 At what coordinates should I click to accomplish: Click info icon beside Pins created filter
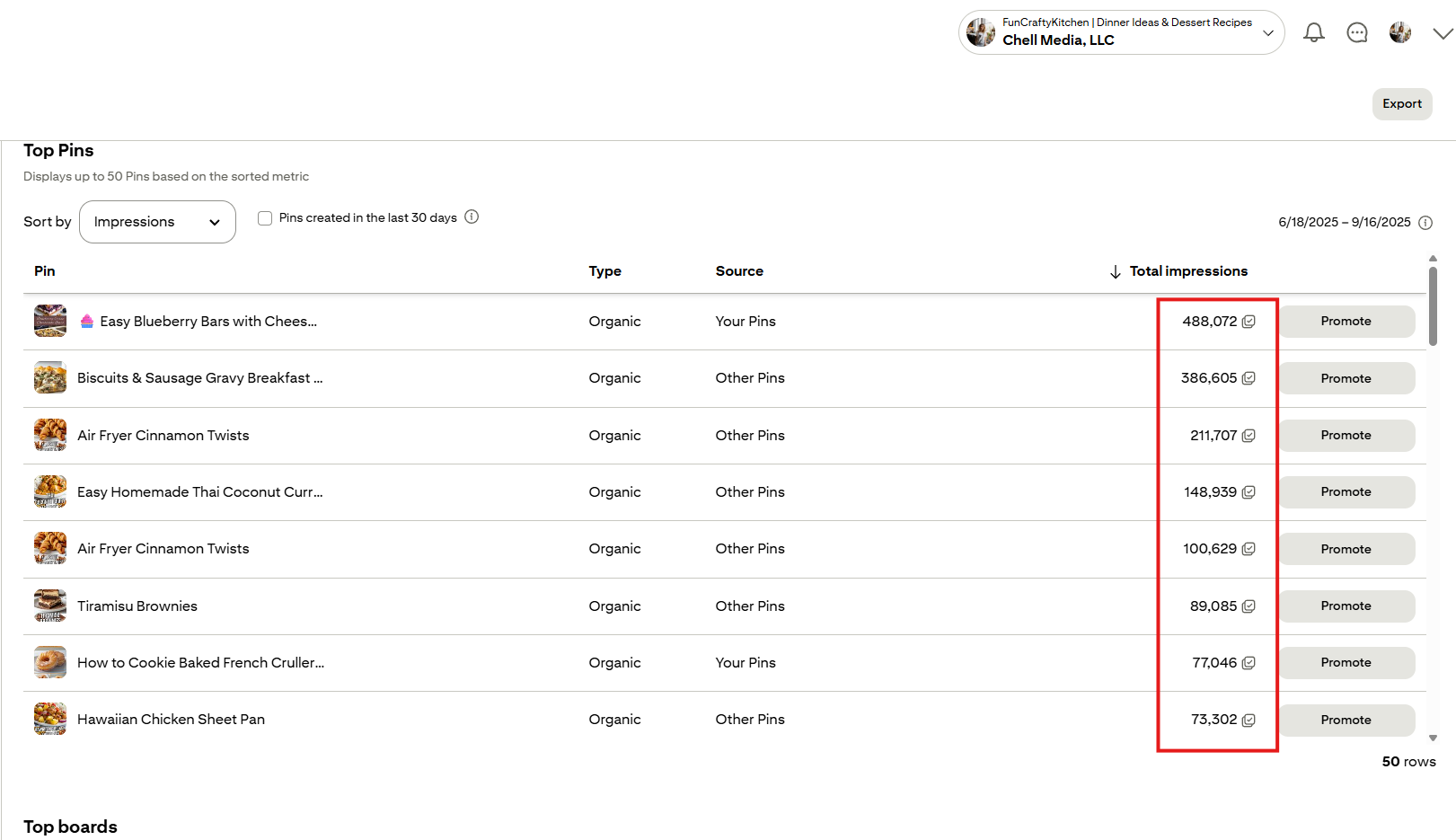472,217
